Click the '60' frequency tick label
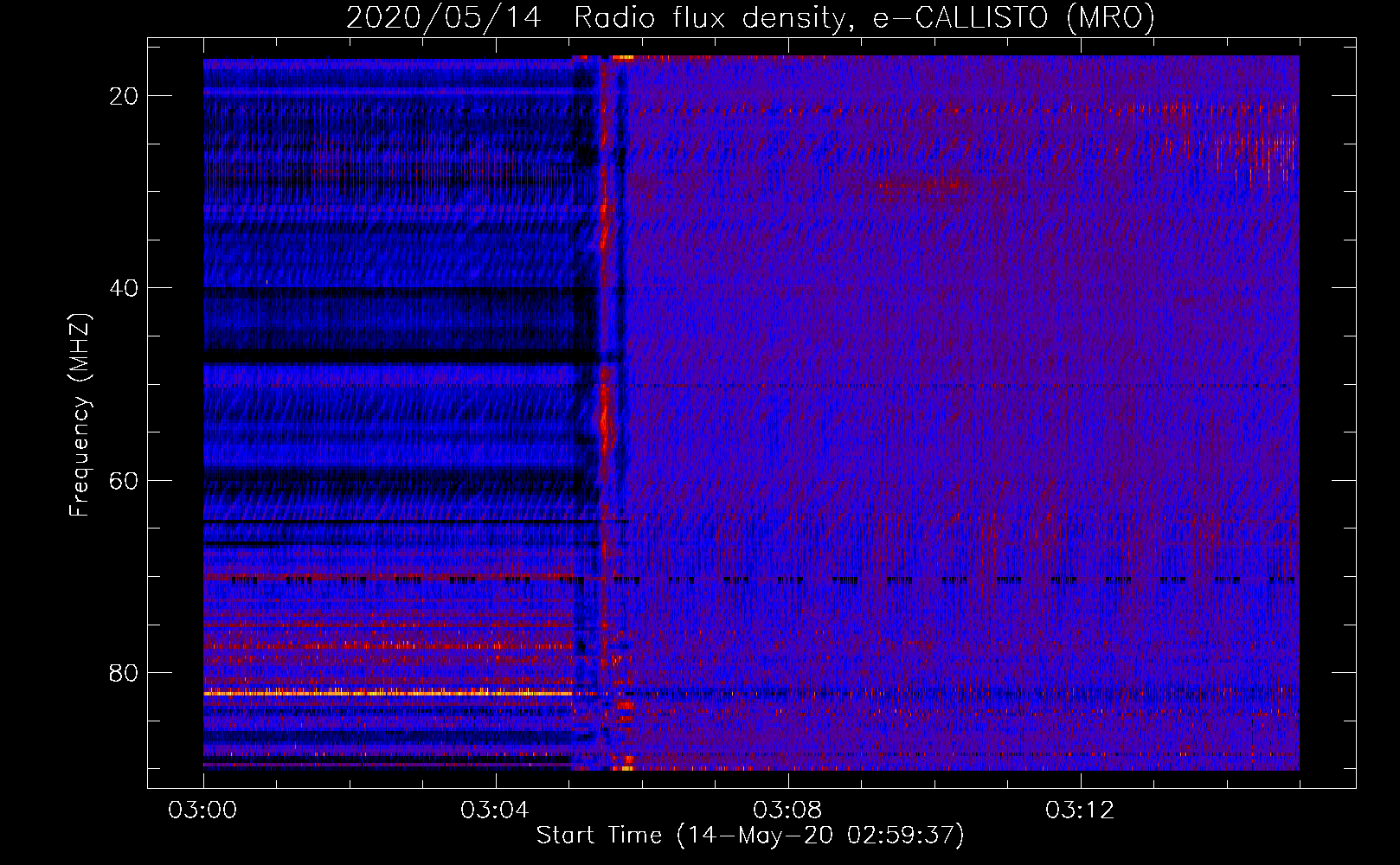The height and width of the screenshot is (865, 1400). 124,480
